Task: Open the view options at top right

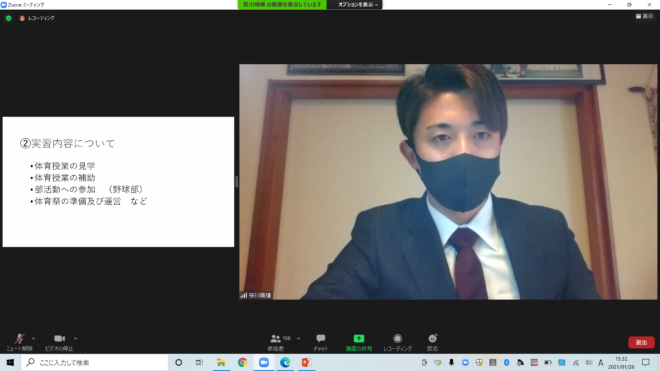Action: [644, 16]
